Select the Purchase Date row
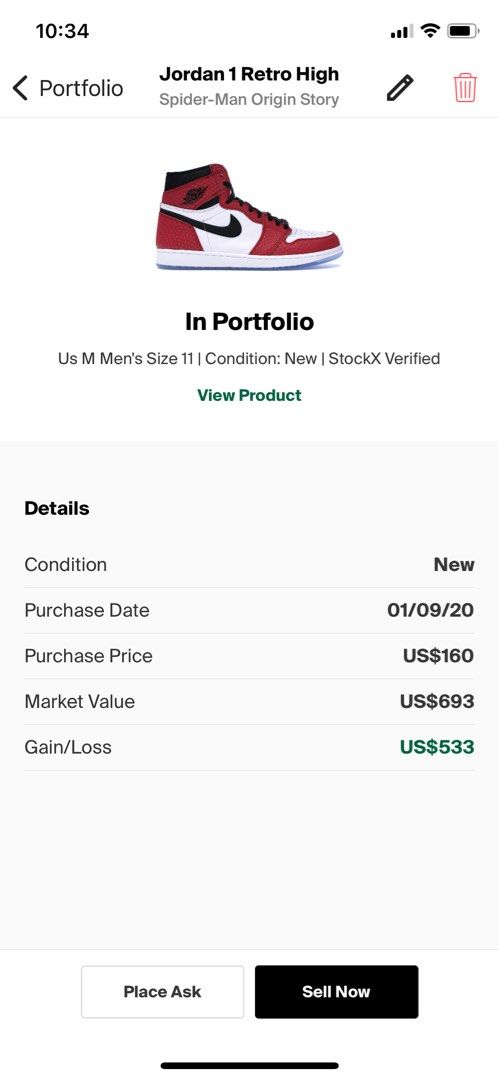This screenshot has height=1080, width=499. click(x=250, y=610)
